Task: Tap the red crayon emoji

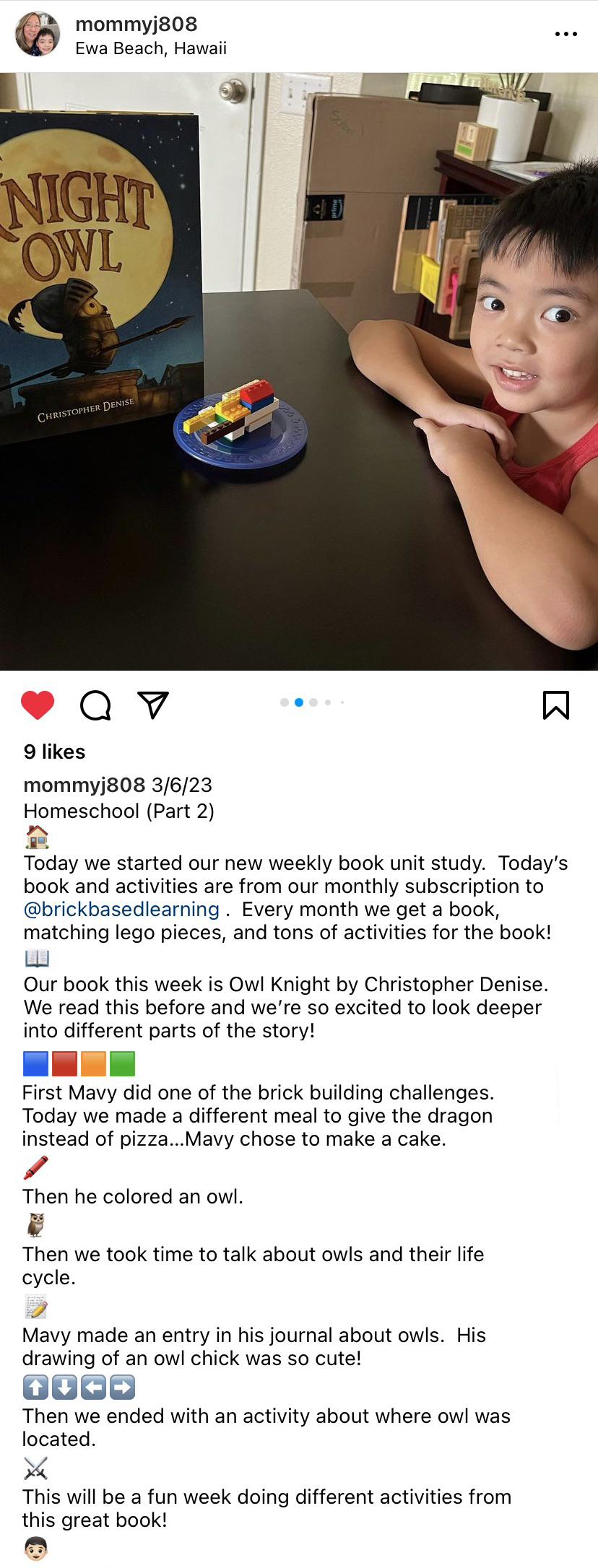Action: point(36,1167)
